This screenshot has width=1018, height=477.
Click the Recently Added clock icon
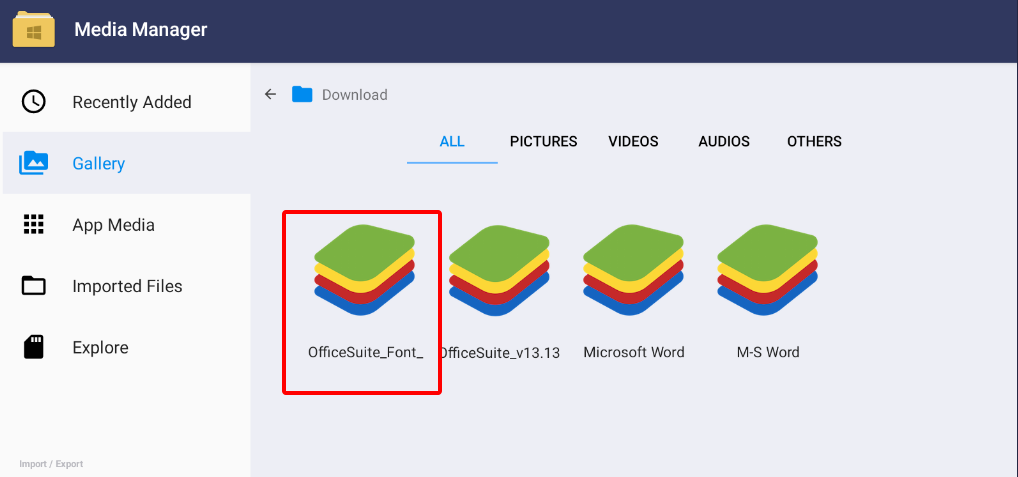[x=34, y=102]
